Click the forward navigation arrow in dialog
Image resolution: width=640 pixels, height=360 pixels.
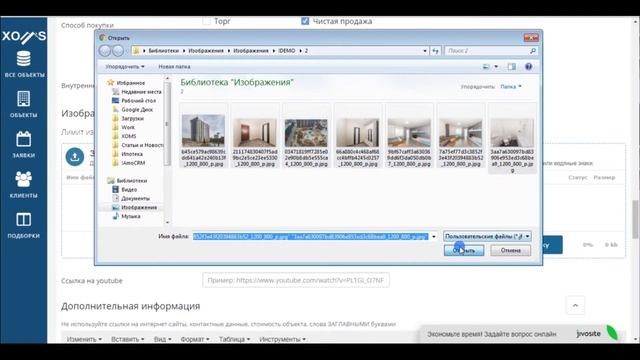point(118,51)
